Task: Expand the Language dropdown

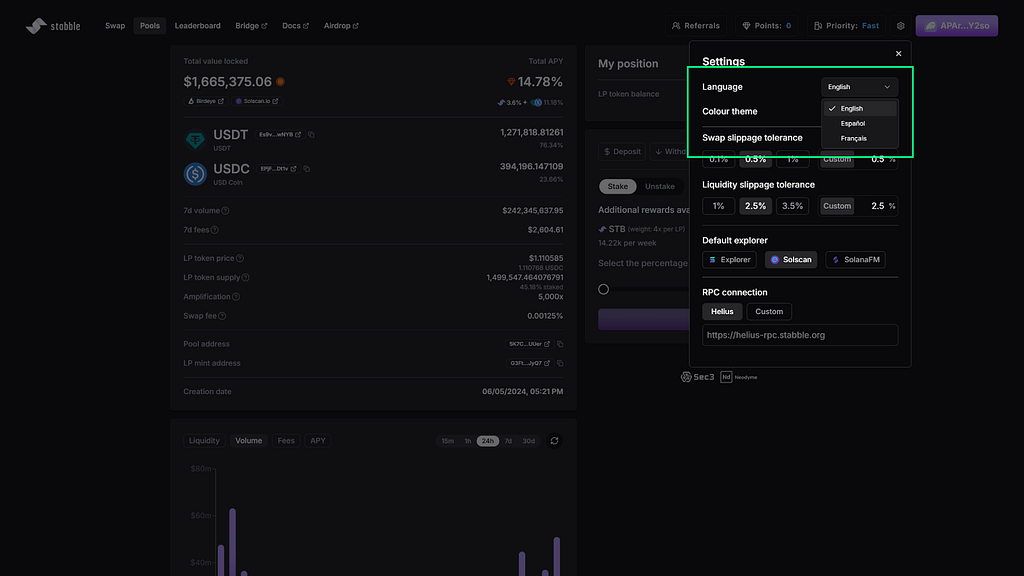Action: pos(859,87)
